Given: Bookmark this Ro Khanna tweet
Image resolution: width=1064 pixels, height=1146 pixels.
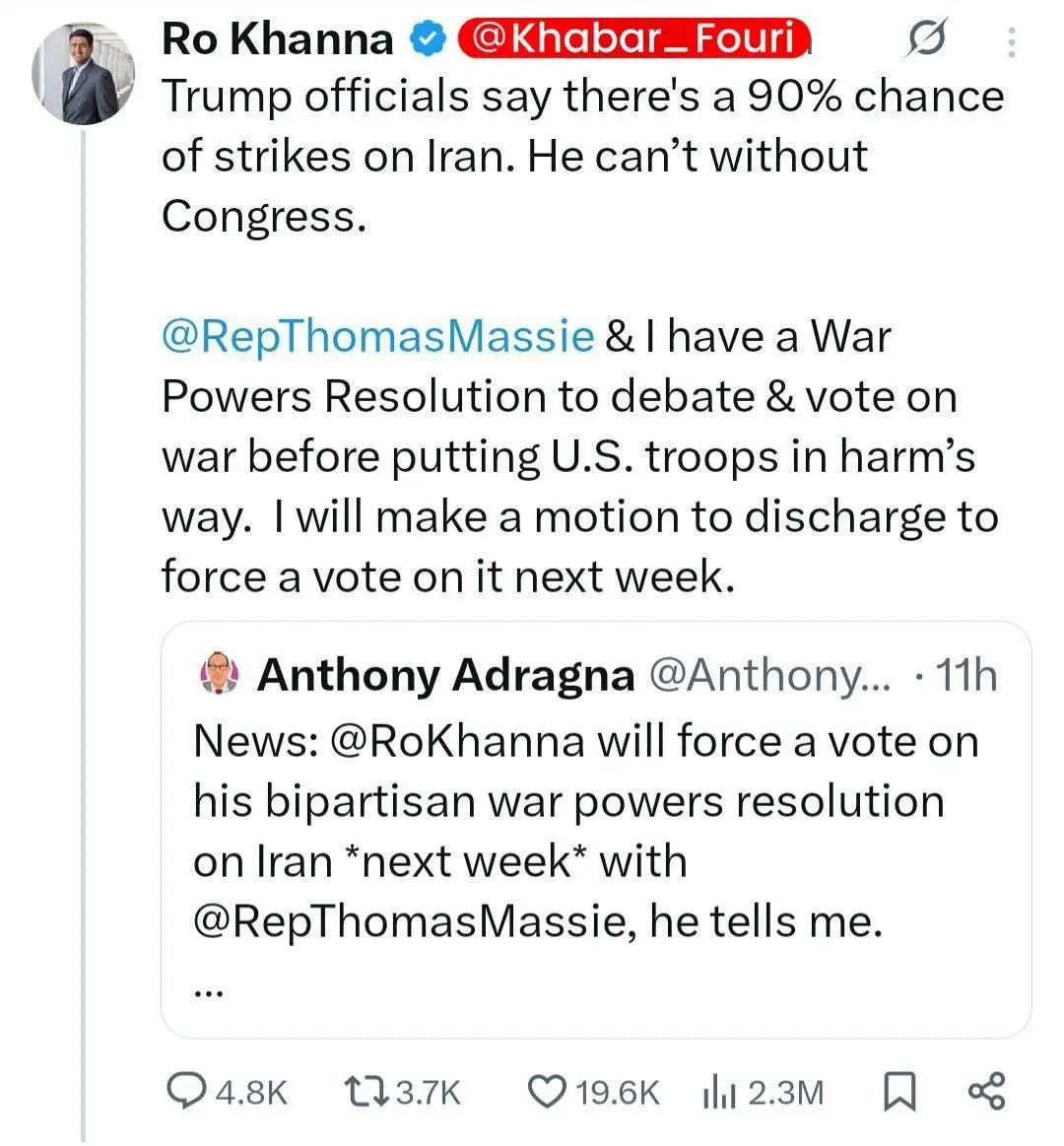Looking at the screenshot, I should click(x=898, y=1092).
